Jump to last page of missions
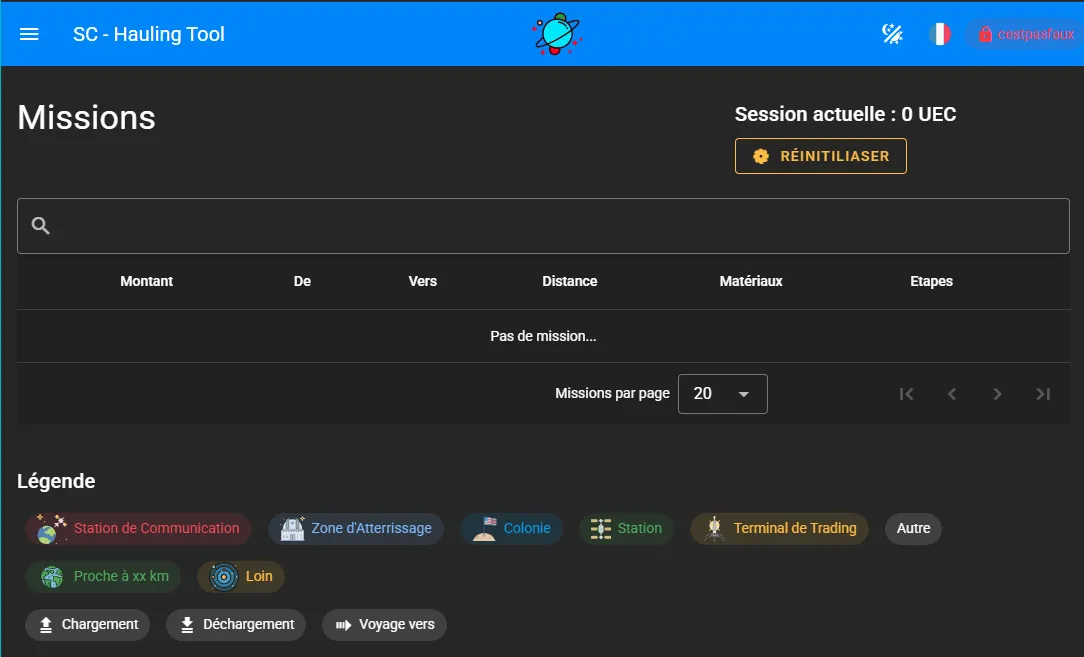 point(1043,394)
